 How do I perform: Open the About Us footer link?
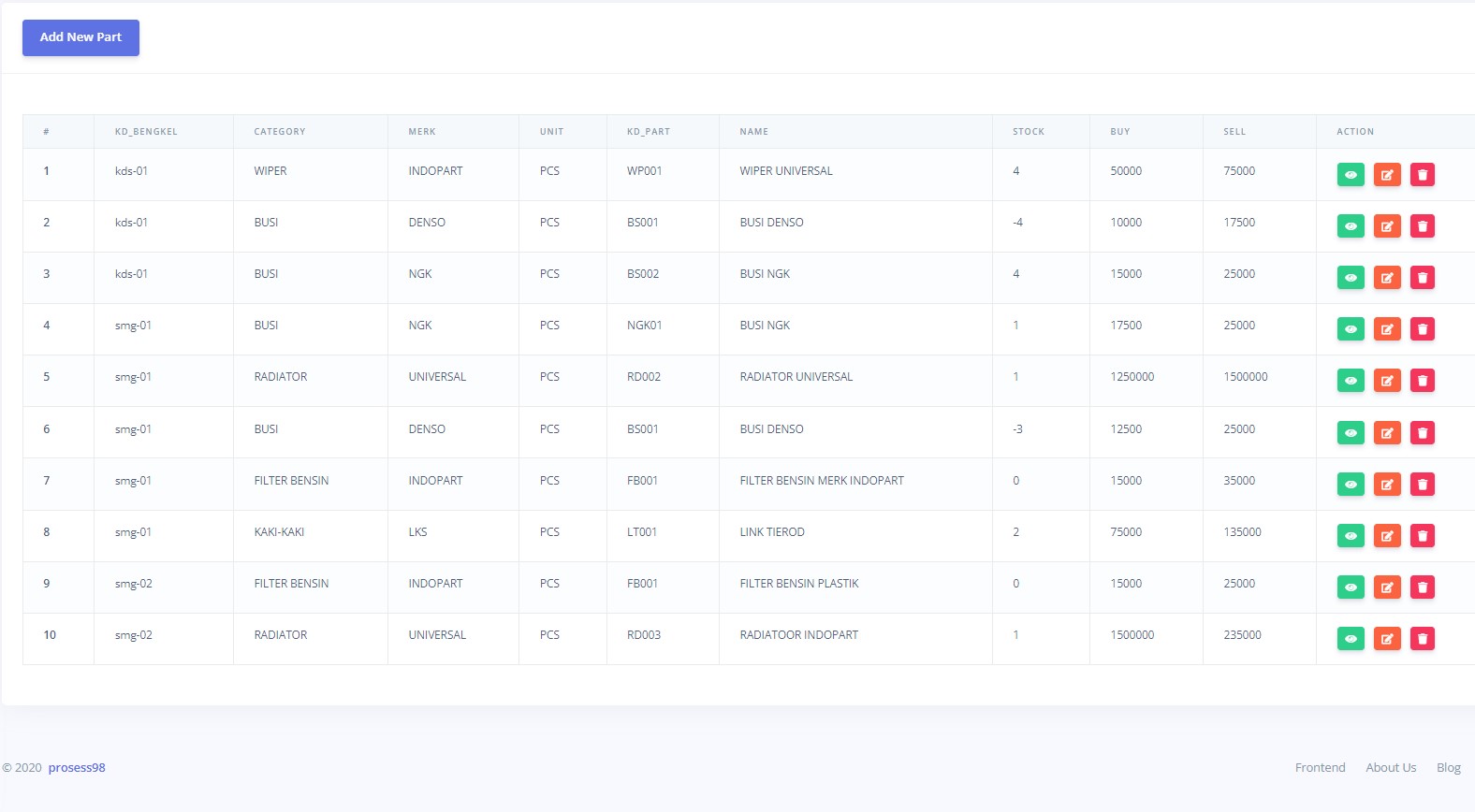[1391, 768]
